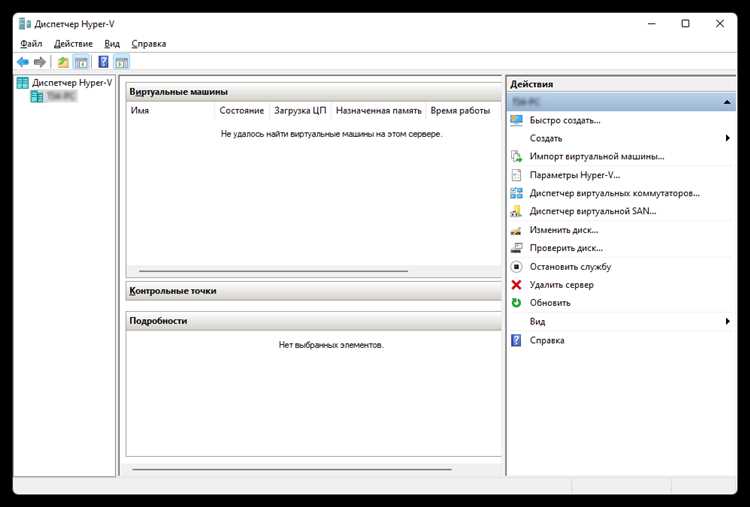The image size is (750, 507).
Task: Open Диспетчер виртуальной SAN... action
Action: pyautogui.click(x=593, y=211)
